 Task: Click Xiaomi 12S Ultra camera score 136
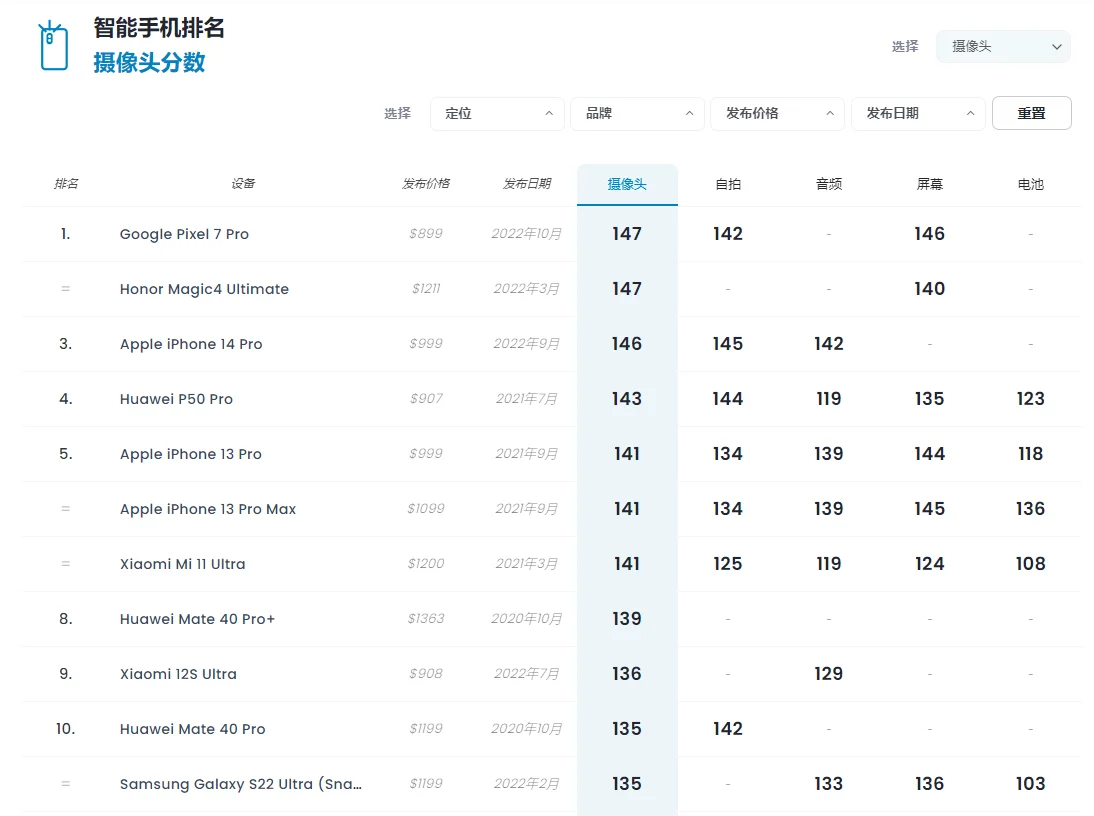pos(627,674)
